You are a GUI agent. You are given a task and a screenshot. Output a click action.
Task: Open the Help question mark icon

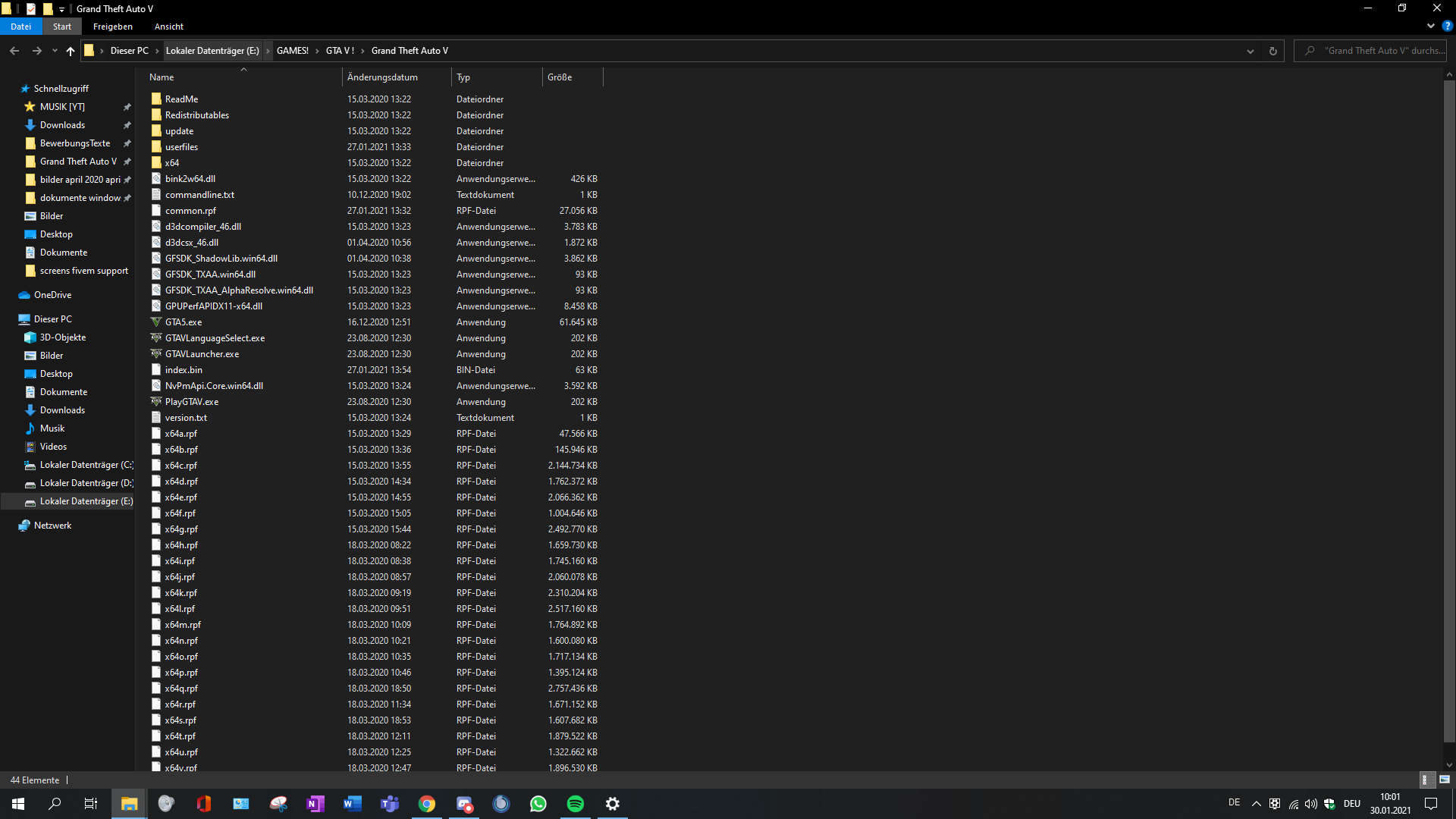(x=1447, y=26)
